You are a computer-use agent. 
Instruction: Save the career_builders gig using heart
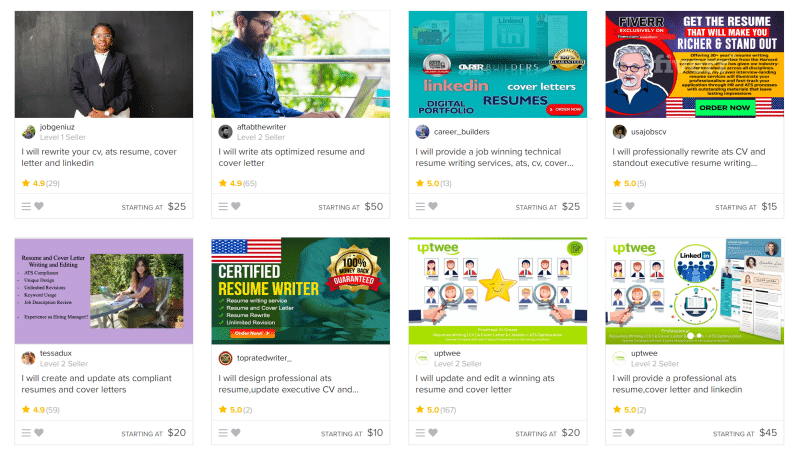pyautogui.click(x=433, y=206)
